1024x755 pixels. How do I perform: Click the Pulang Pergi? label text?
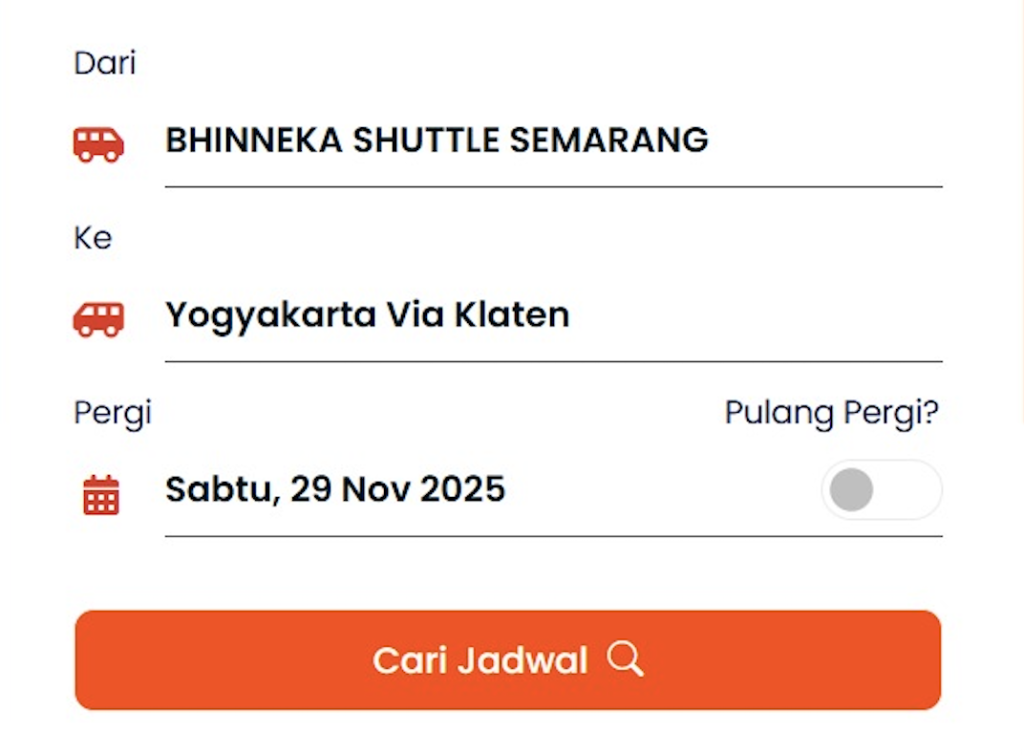click(832, 412)
